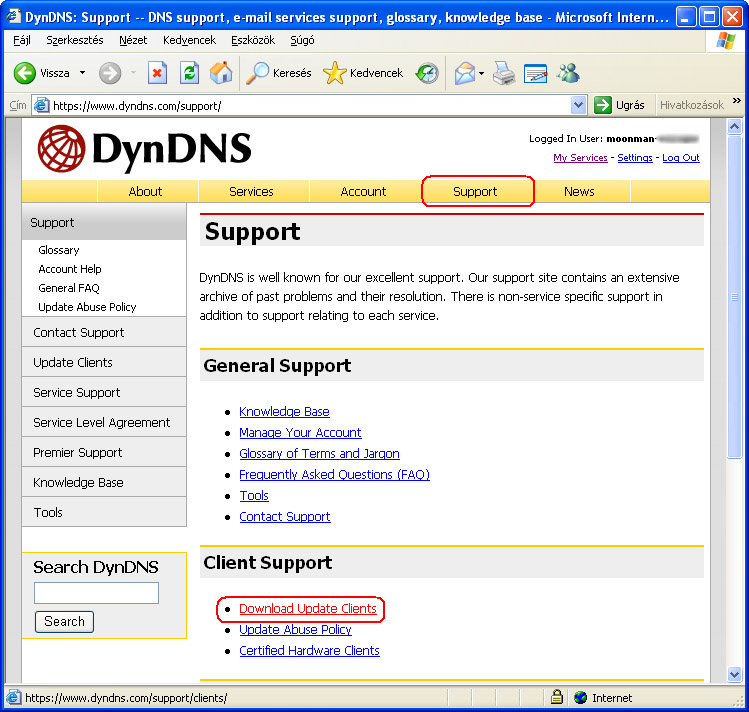Open Update Clients sidebar item

point(104,362)
